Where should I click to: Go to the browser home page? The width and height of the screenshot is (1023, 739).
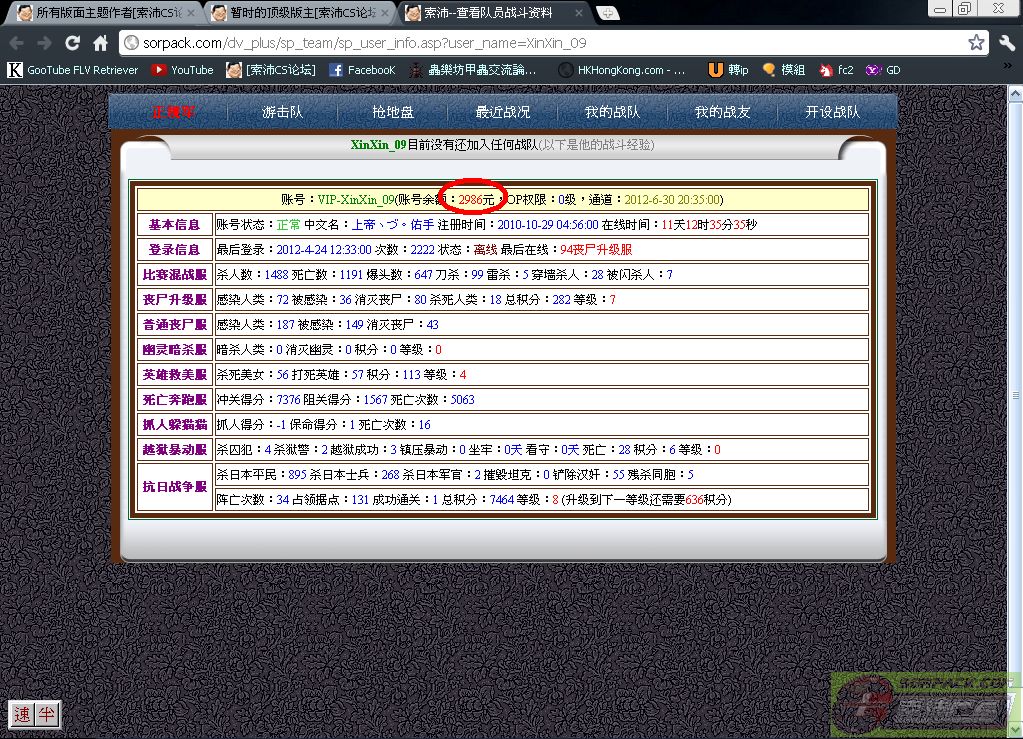100,43
